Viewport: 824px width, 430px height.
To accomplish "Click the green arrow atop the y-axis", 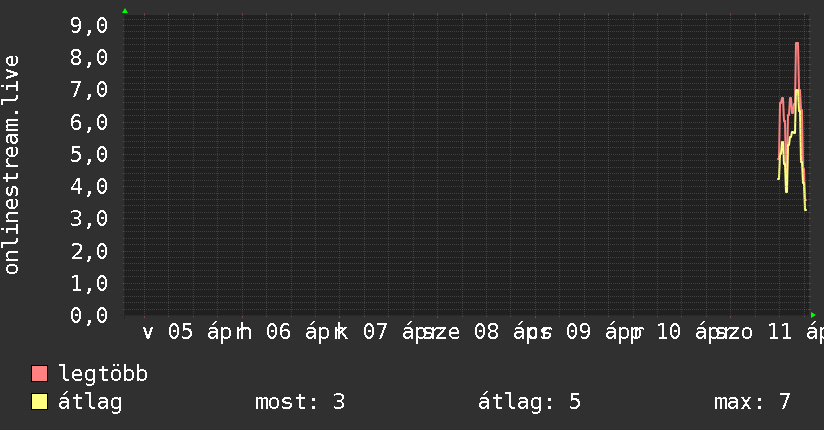I will tap(125, 11).
